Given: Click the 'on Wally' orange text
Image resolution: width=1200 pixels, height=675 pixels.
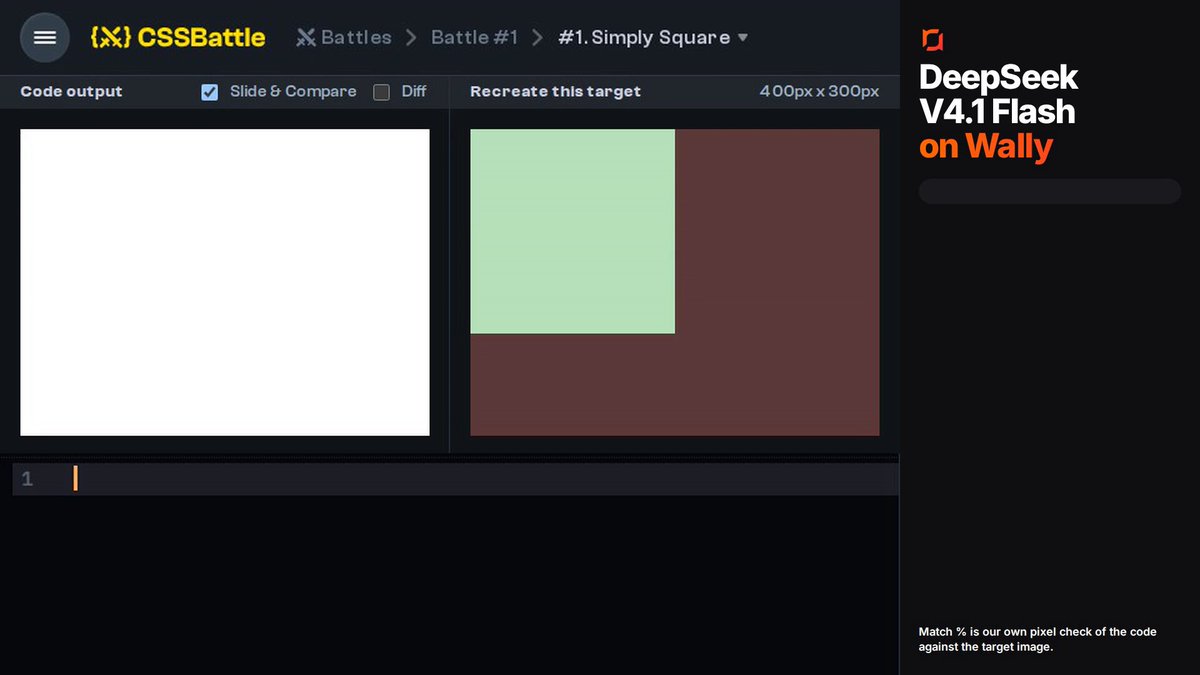Looking at the screenshot, I should click(986, 147).
